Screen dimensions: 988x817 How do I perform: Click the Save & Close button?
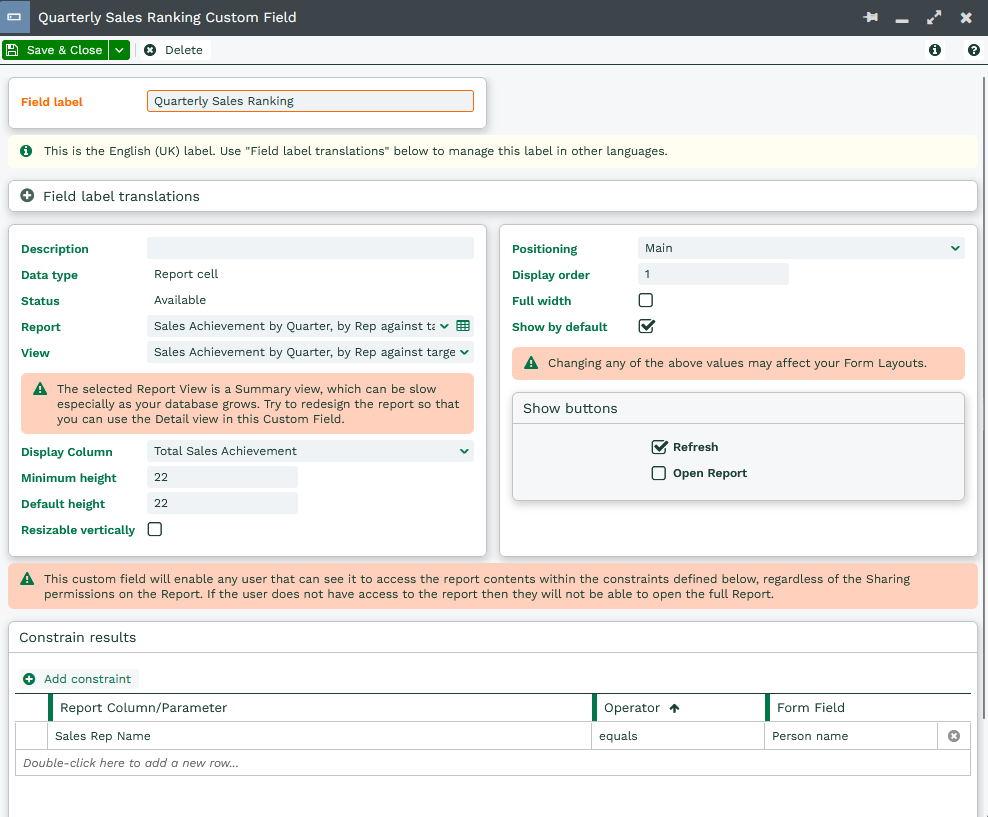coord(55,50)
